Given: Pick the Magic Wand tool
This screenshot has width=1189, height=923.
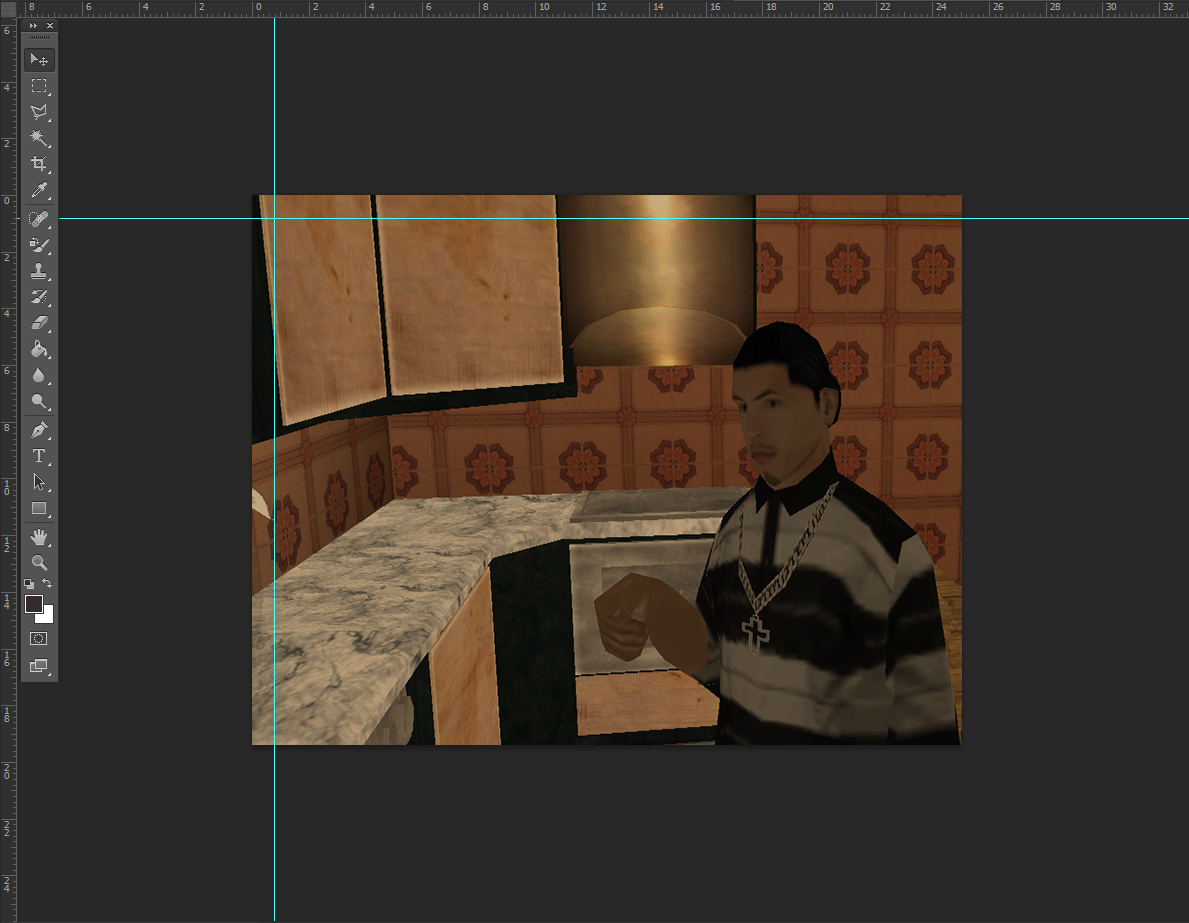Looking at the screenshot, I should [x=39, y=138].
